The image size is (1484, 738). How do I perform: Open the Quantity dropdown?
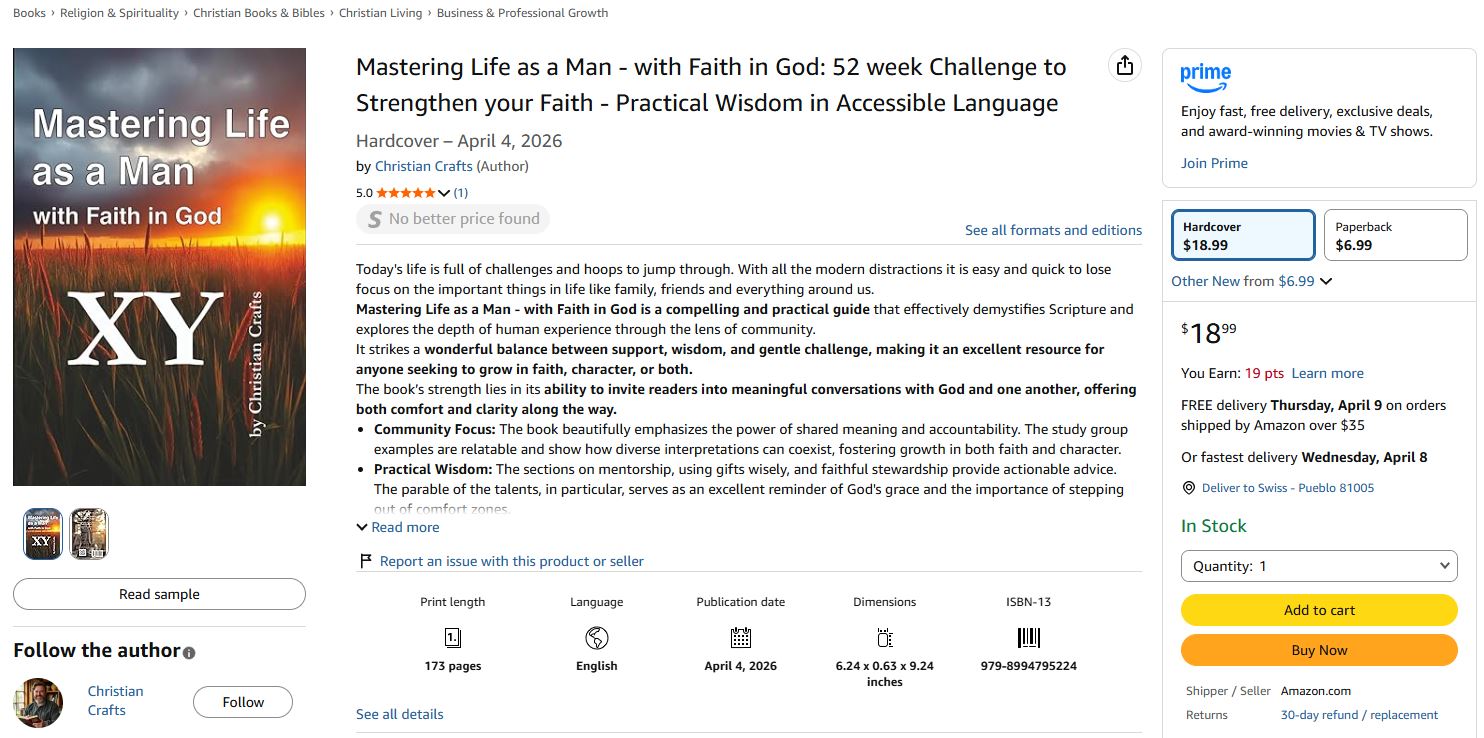[x=1319, y=566]
